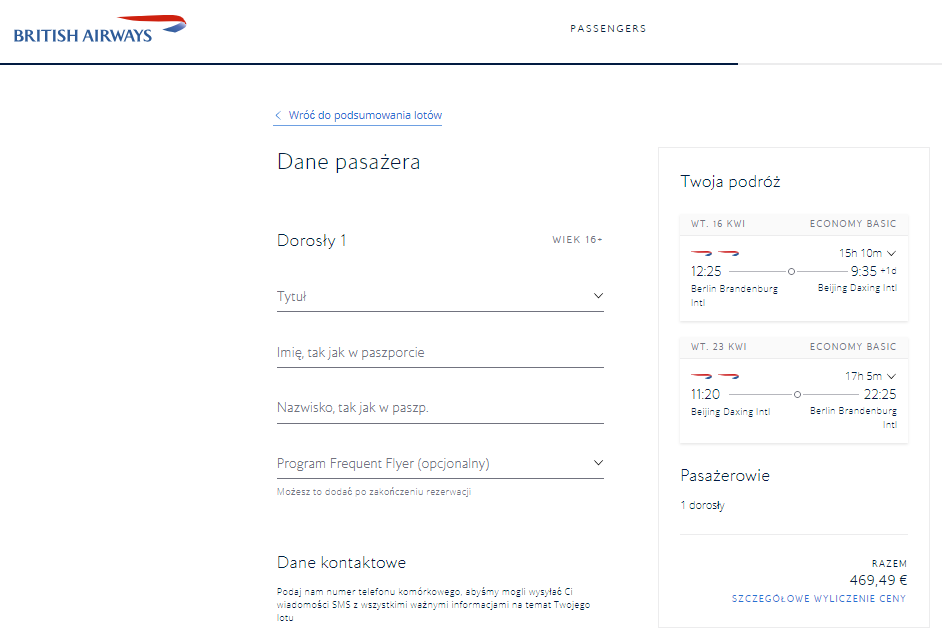Viewport: 942px width, 636px height.
Task: Click the British Airways logo
Action: point(100,29)
